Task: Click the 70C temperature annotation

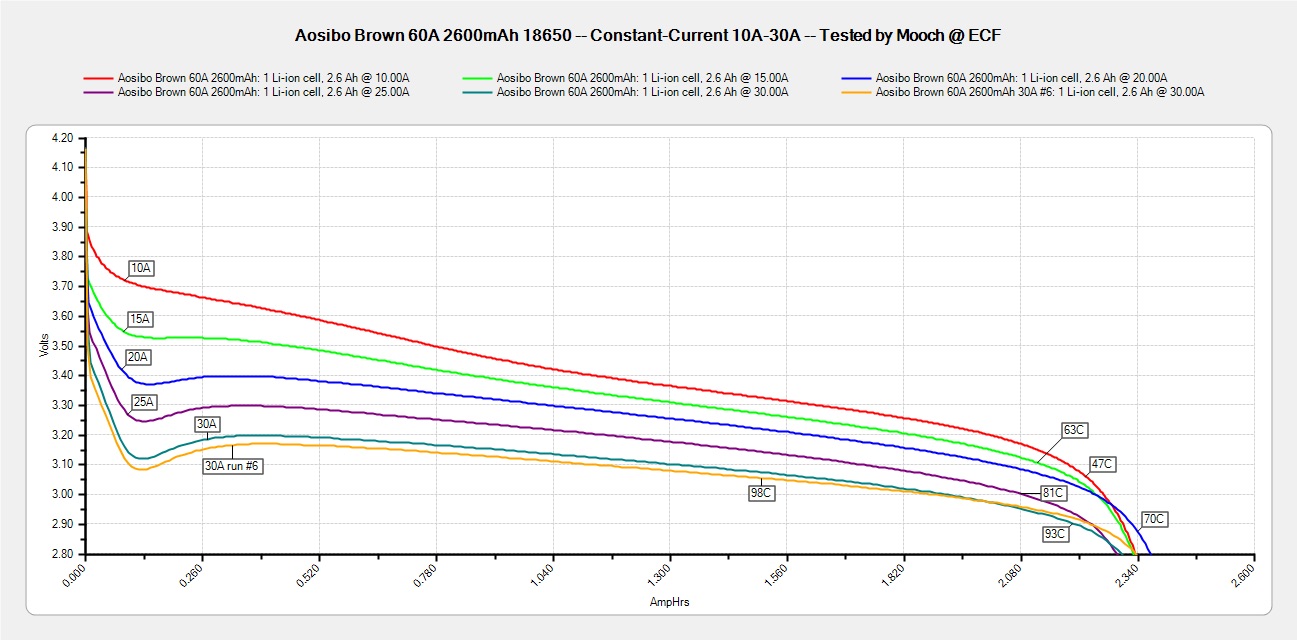Action: (x=1154, y=519)
